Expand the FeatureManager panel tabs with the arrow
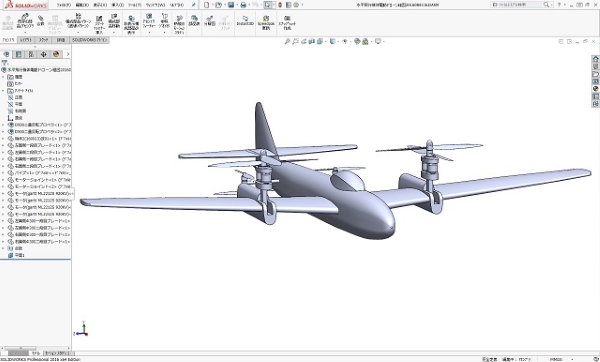The width and height of the screenshot is (600, 362). click(x=68, y=54)
